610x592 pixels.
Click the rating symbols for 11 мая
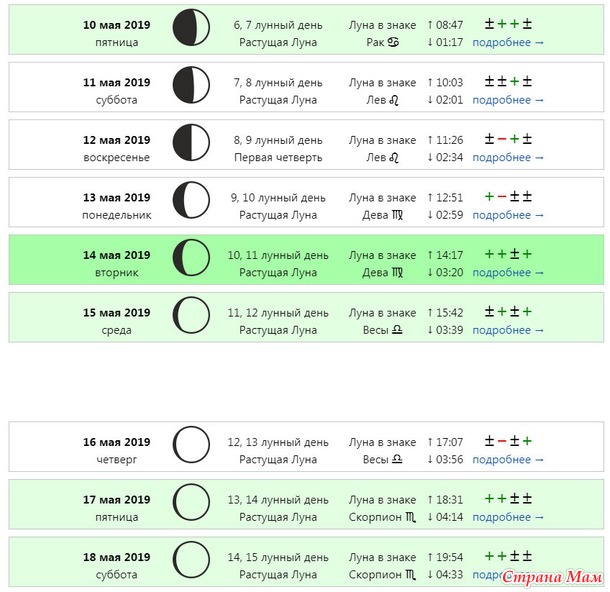coord(508,81)
